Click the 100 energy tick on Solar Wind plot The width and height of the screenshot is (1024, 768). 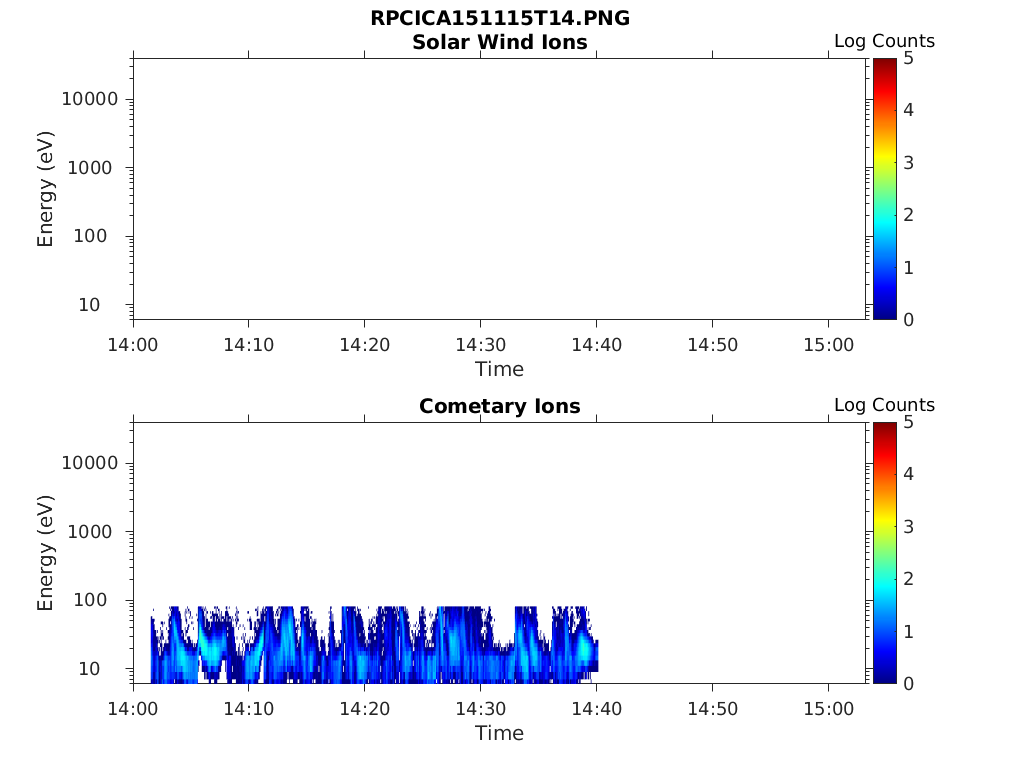[90, 236]
